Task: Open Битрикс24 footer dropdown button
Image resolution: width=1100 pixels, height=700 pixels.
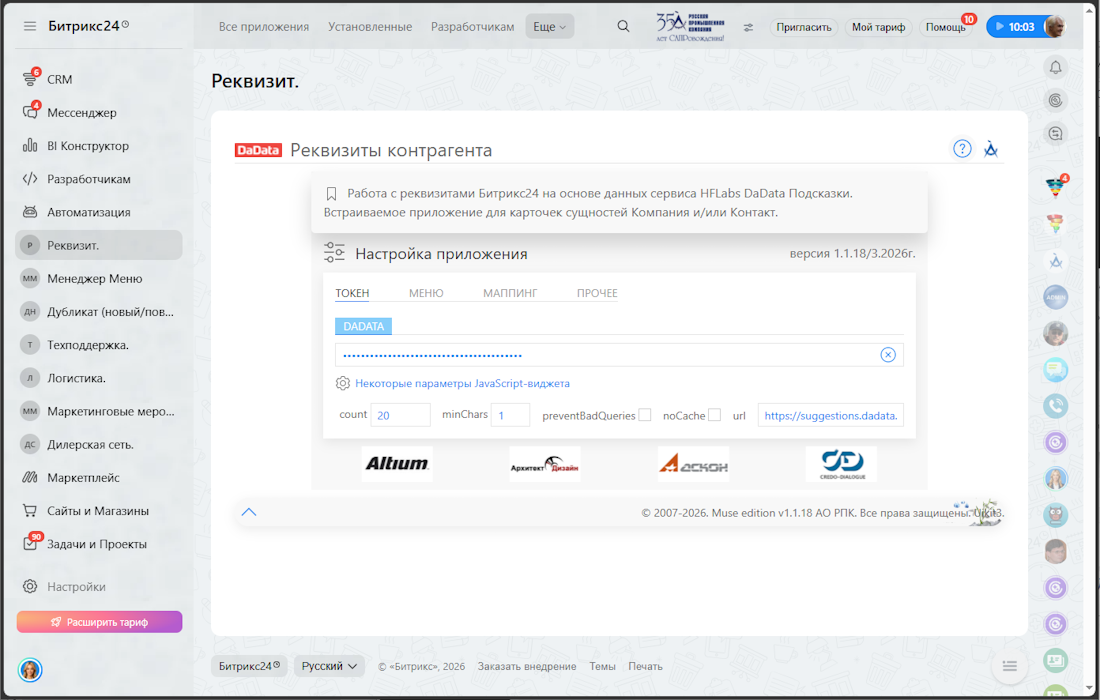Action: (x=249, y=666)
